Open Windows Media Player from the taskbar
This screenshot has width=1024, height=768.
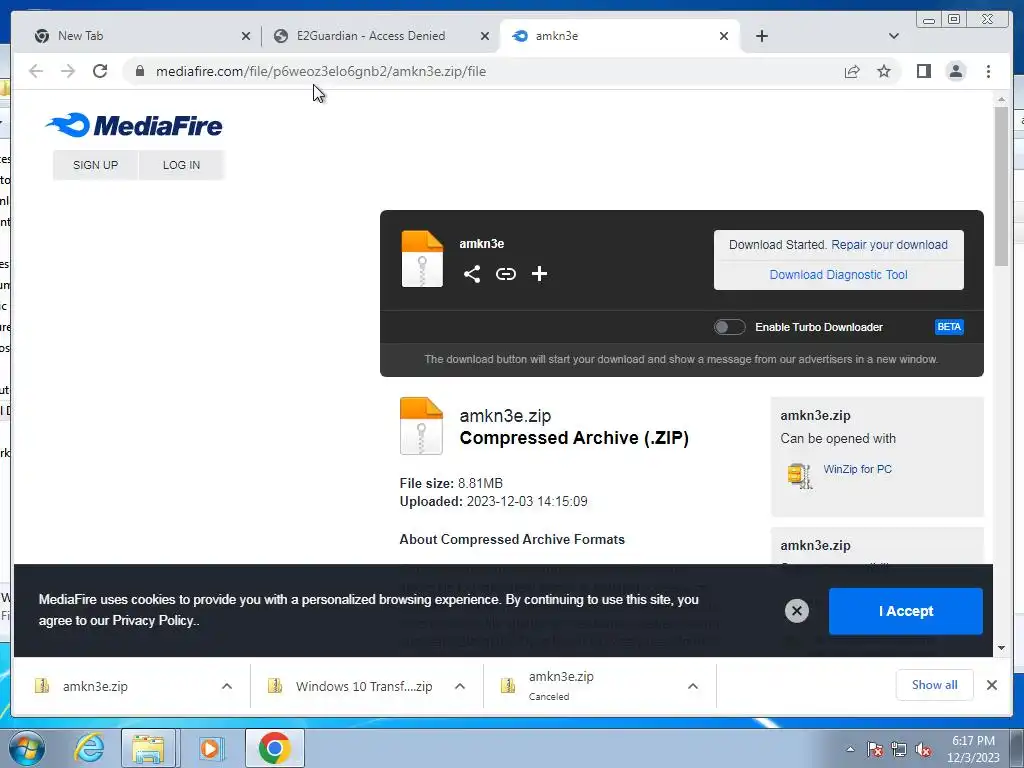pos(210,748)
